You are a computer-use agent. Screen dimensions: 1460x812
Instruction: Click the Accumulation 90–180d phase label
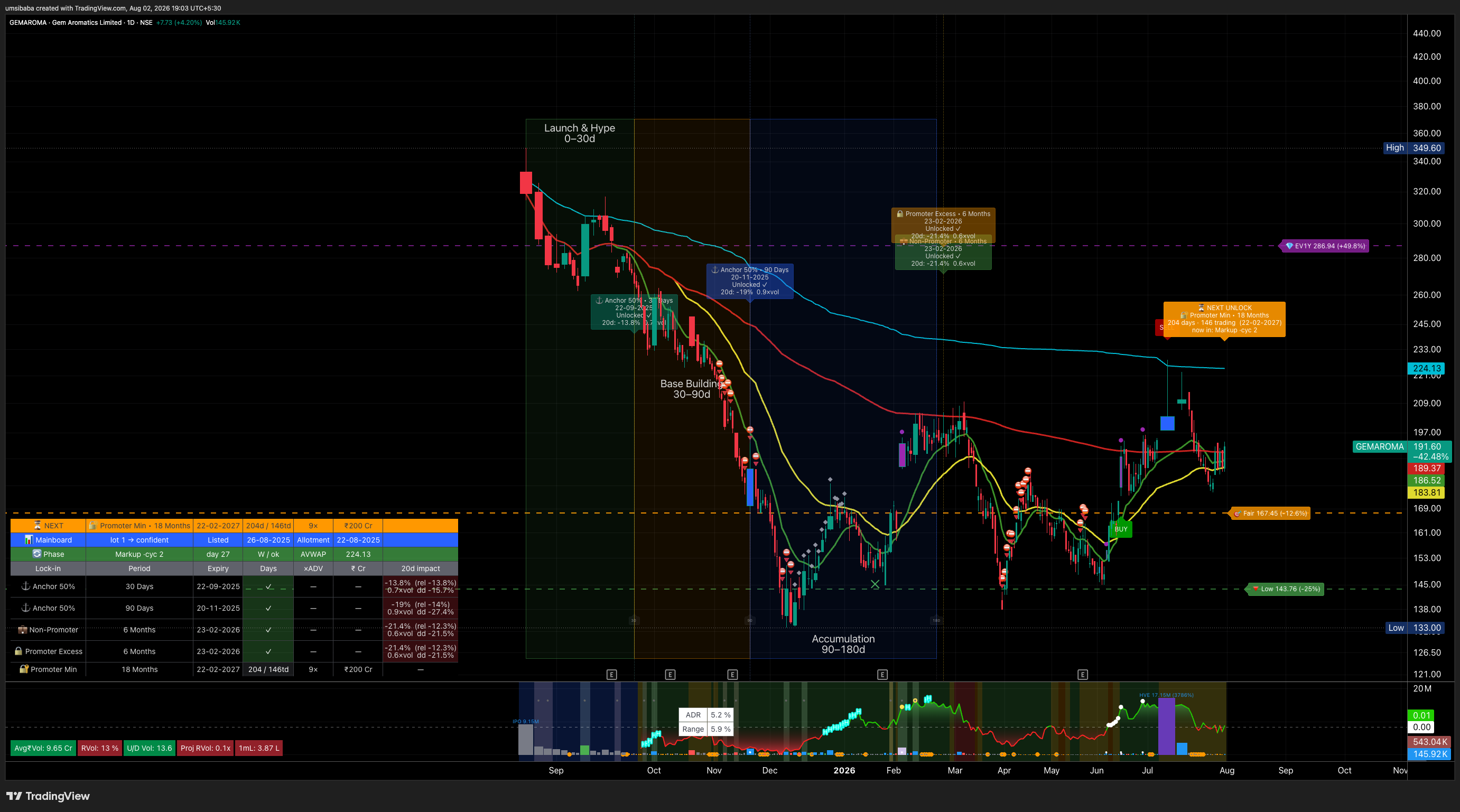(843, 643)
